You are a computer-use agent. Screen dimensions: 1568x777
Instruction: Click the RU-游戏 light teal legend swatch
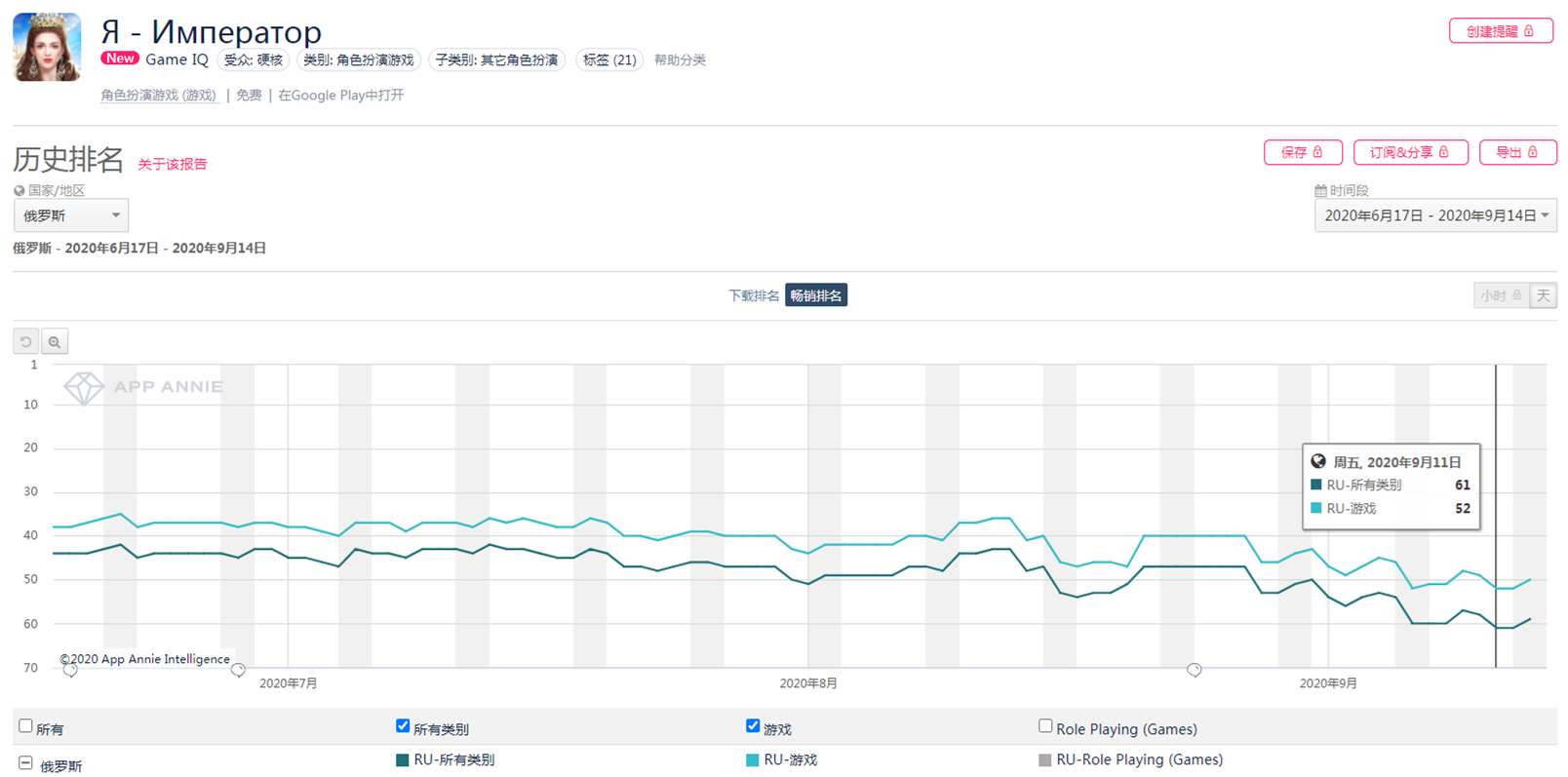[752, 760]
